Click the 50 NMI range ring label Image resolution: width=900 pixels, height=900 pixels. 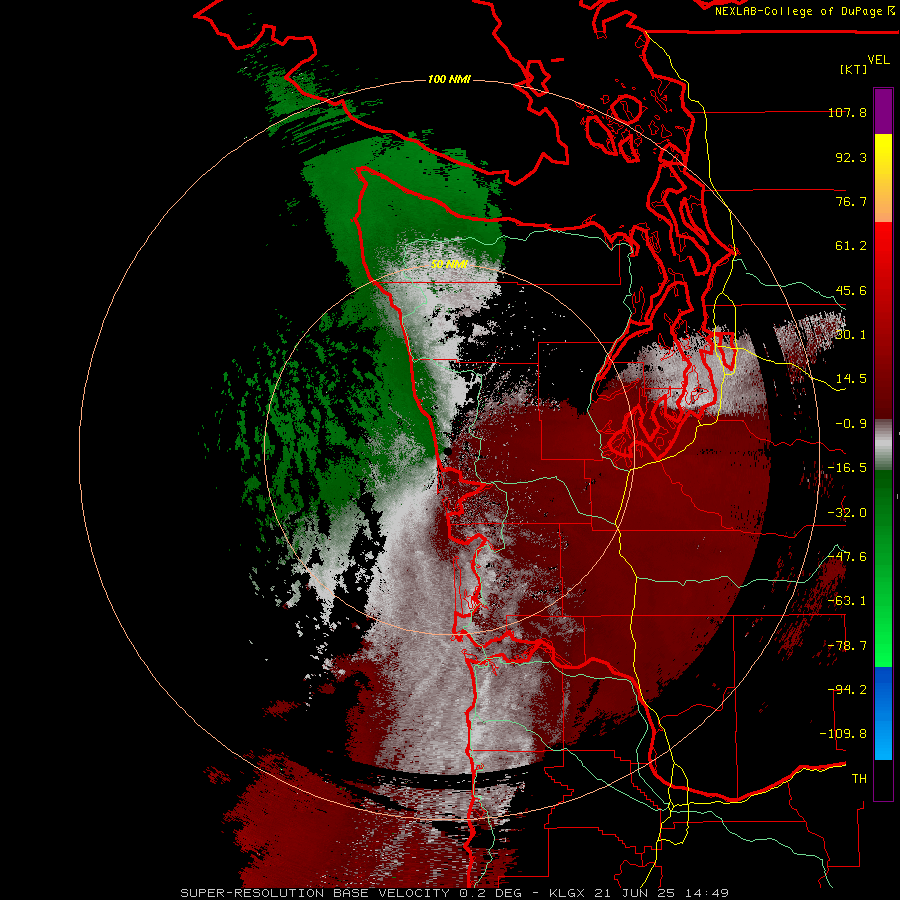(449, 265)
